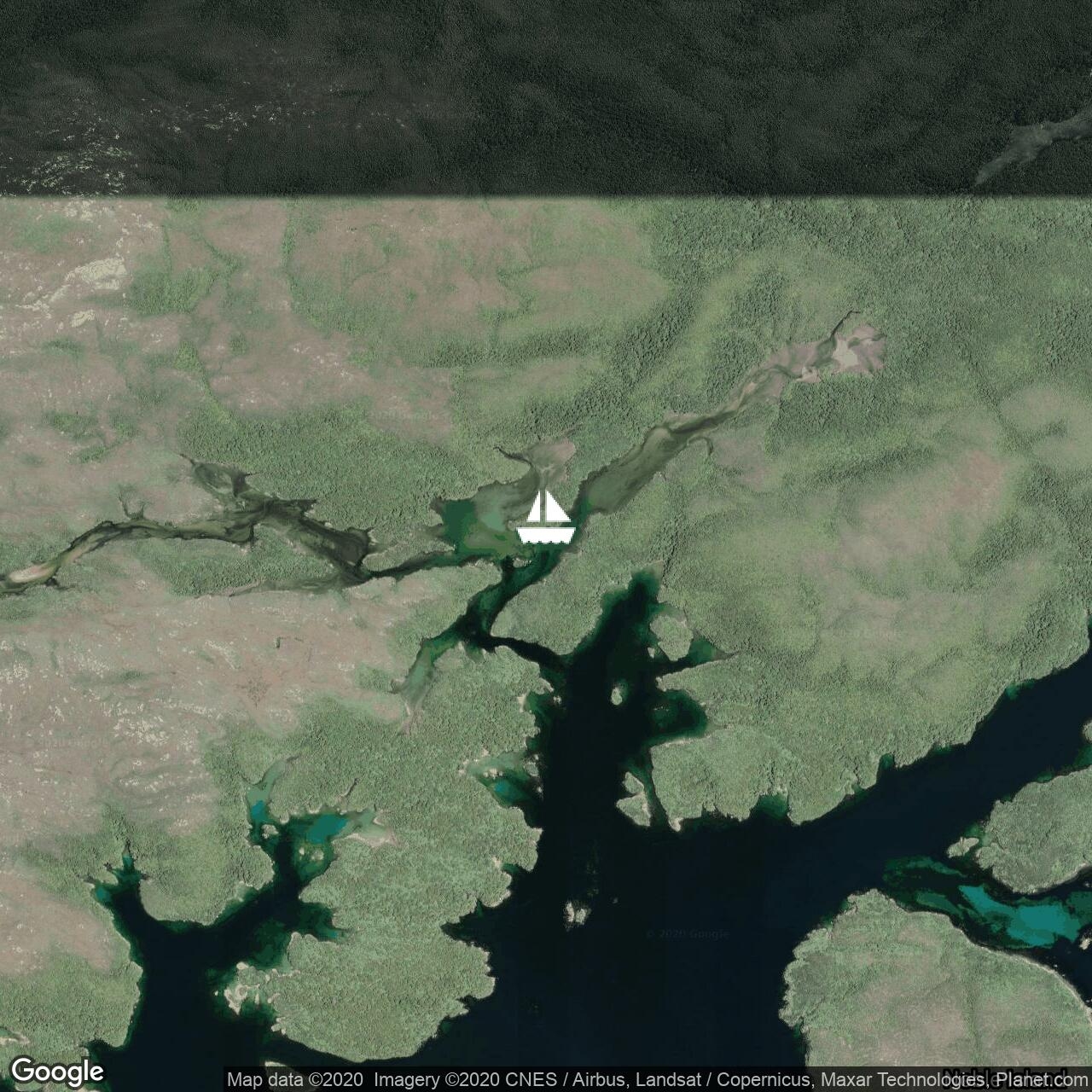1092x1092 pixels.
Task: Click the dark imagery band at the top
Action: [x=546, y=94]
